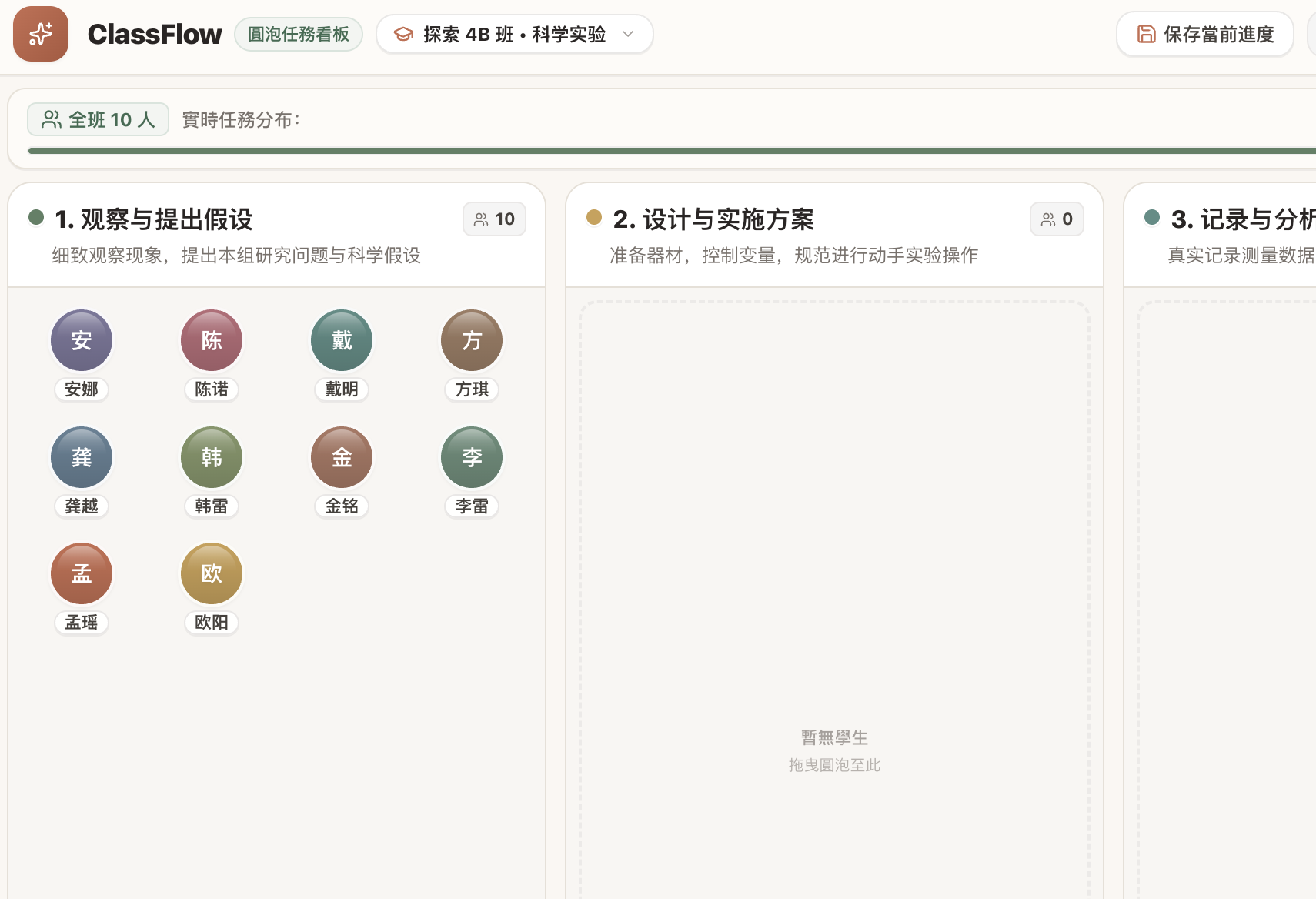Click the task distribution progress bar
Viewport: 1316px width, 899px height.
[x=672, y=151]
